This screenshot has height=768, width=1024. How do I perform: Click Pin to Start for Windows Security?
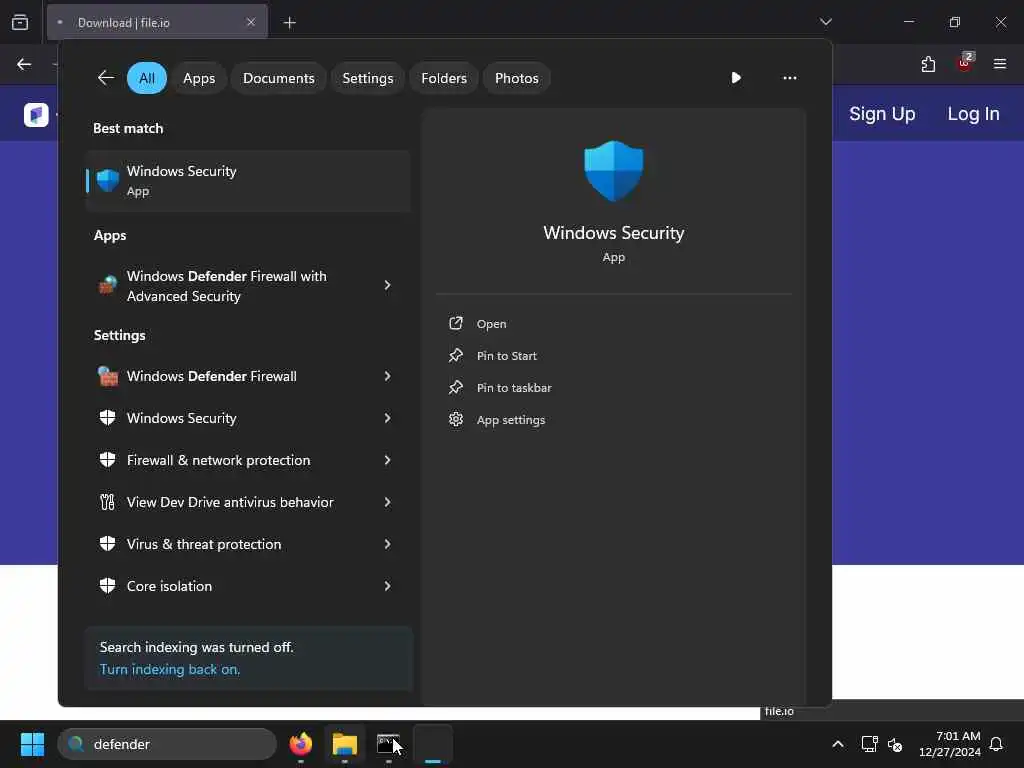(x=507, y=356)
